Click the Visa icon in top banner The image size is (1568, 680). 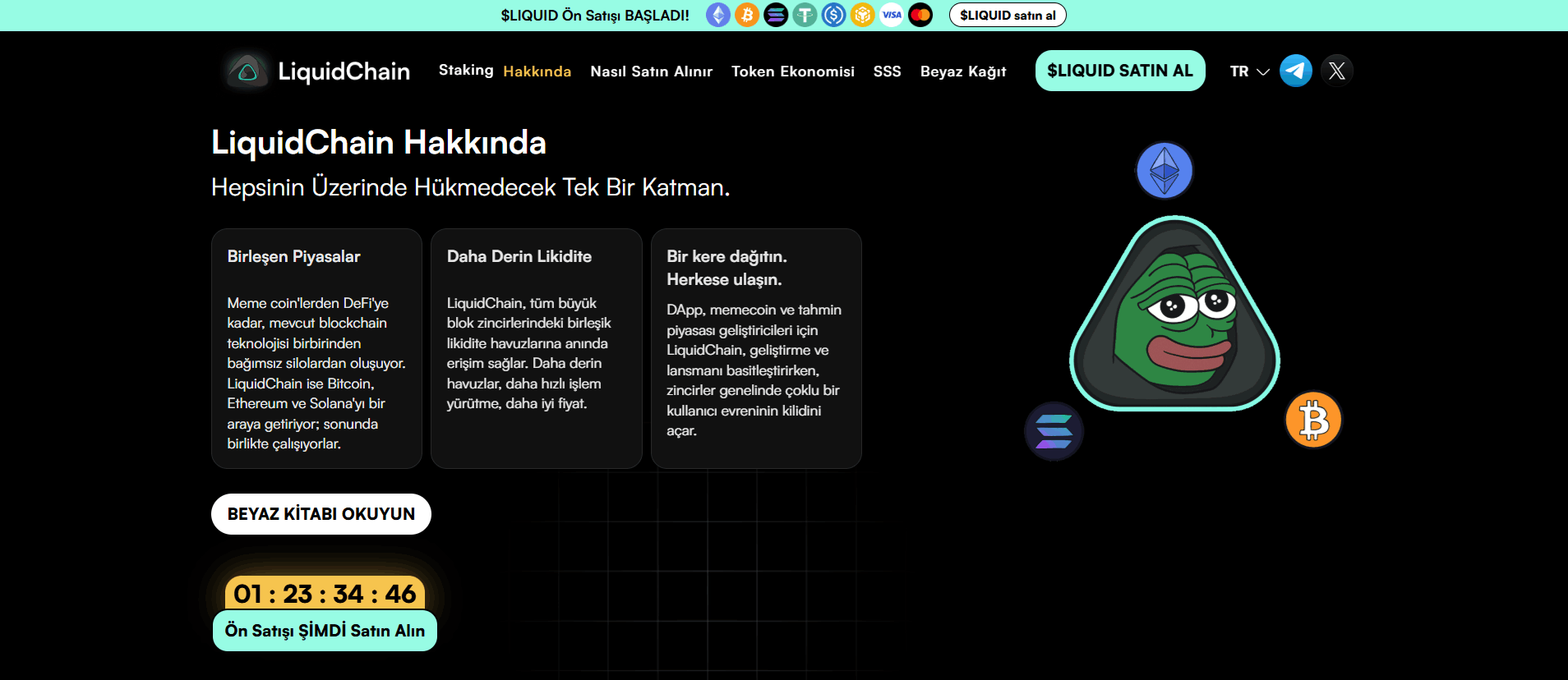coord(892,15)
